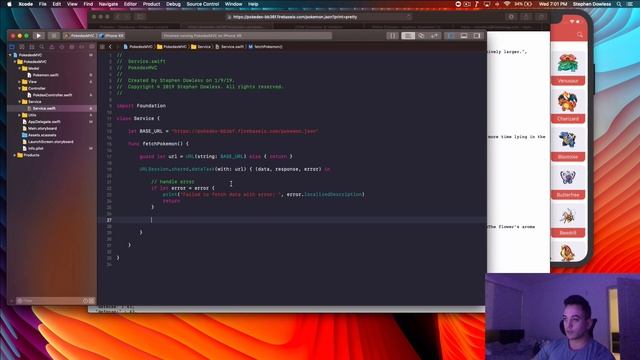
Task: Open the Navigate menu
Action: click(x=108, y=4)
